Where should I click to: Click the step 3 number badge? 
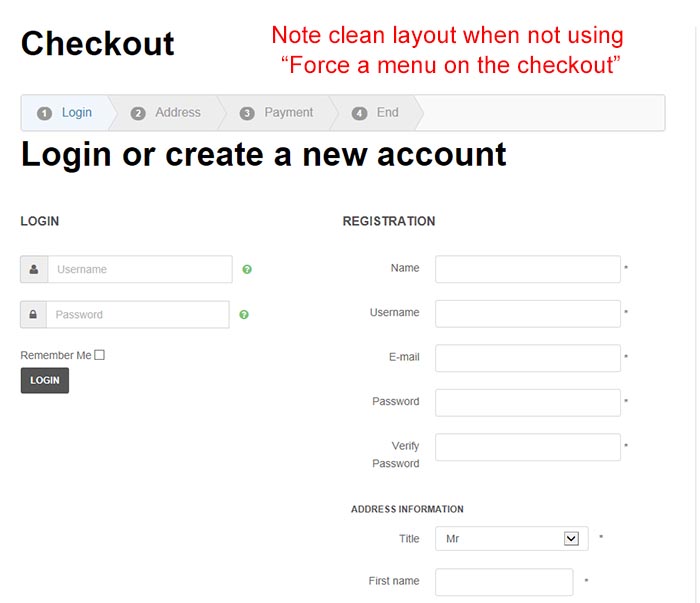tap(247, 113)
